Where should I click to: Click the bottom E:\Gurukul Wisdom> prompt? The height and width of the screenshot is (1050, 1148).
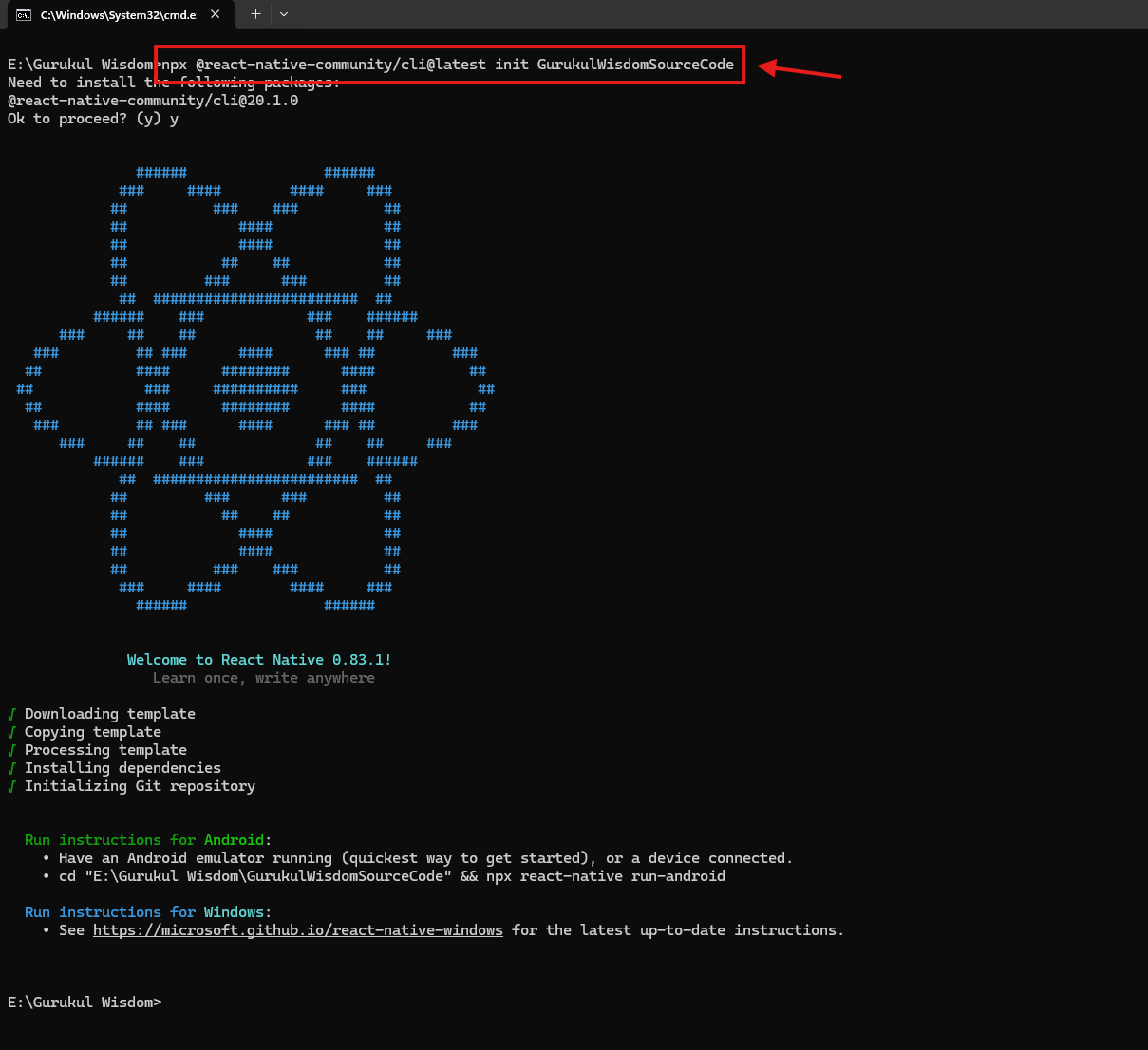85,1003
